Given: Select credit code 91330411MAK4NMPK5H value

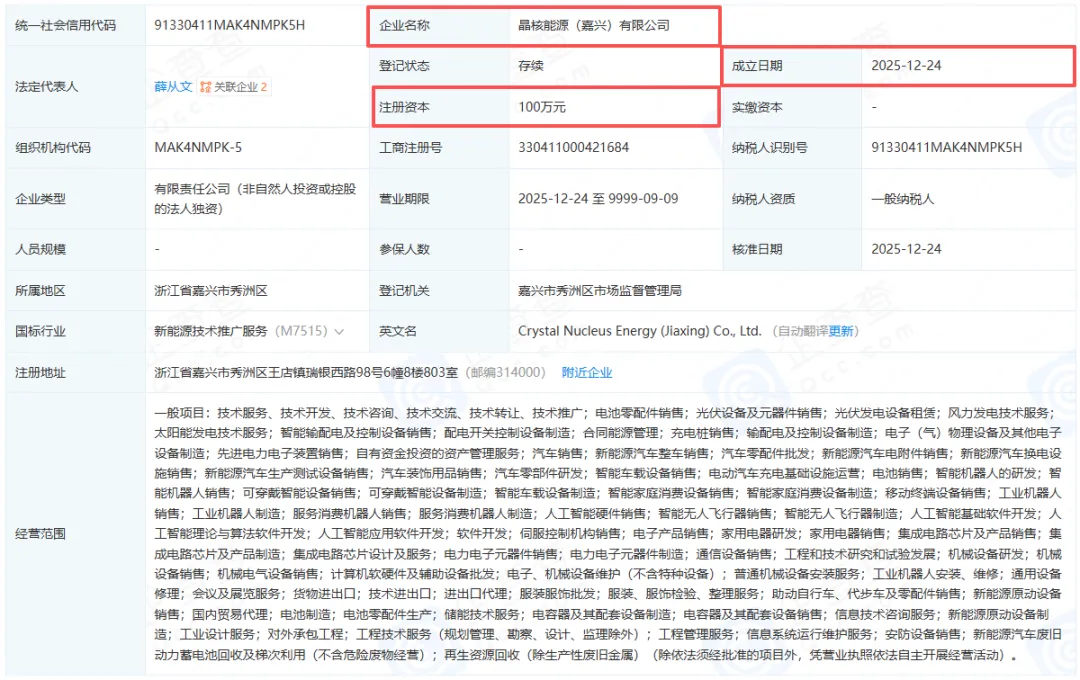Looking at the screenshot, I should click(229, 25).
